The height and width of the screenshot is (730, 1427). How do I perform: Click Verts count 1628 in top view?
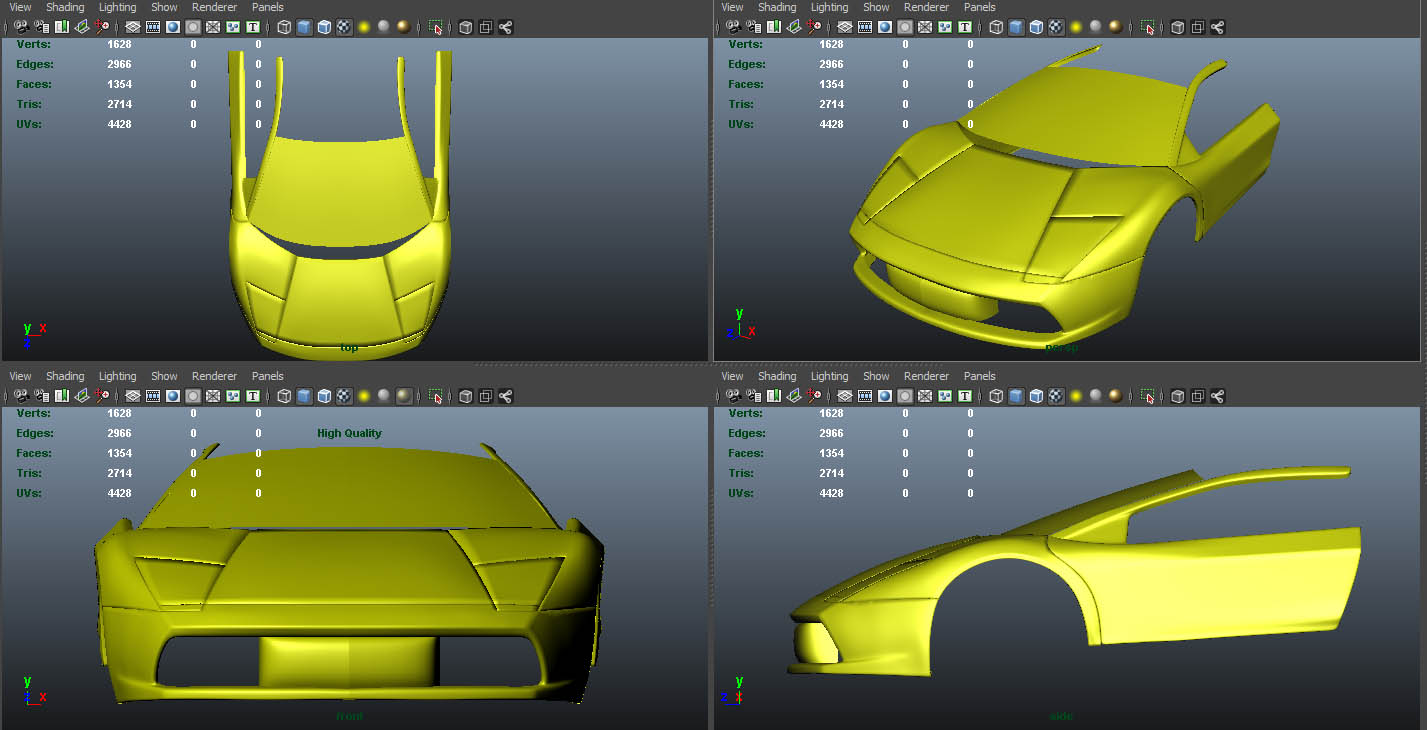(x=119, y=44)
